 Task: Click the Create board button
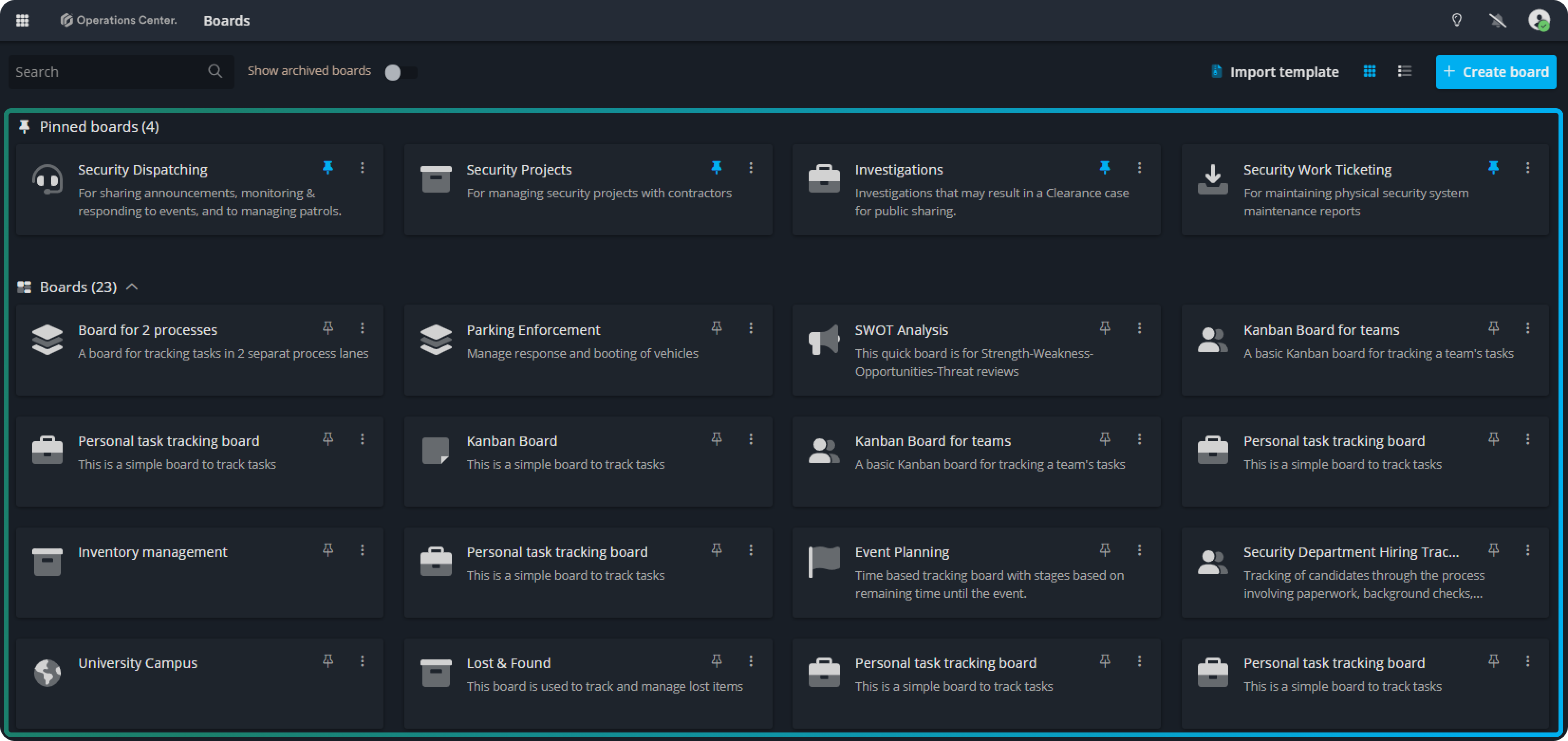(1495, 72)
